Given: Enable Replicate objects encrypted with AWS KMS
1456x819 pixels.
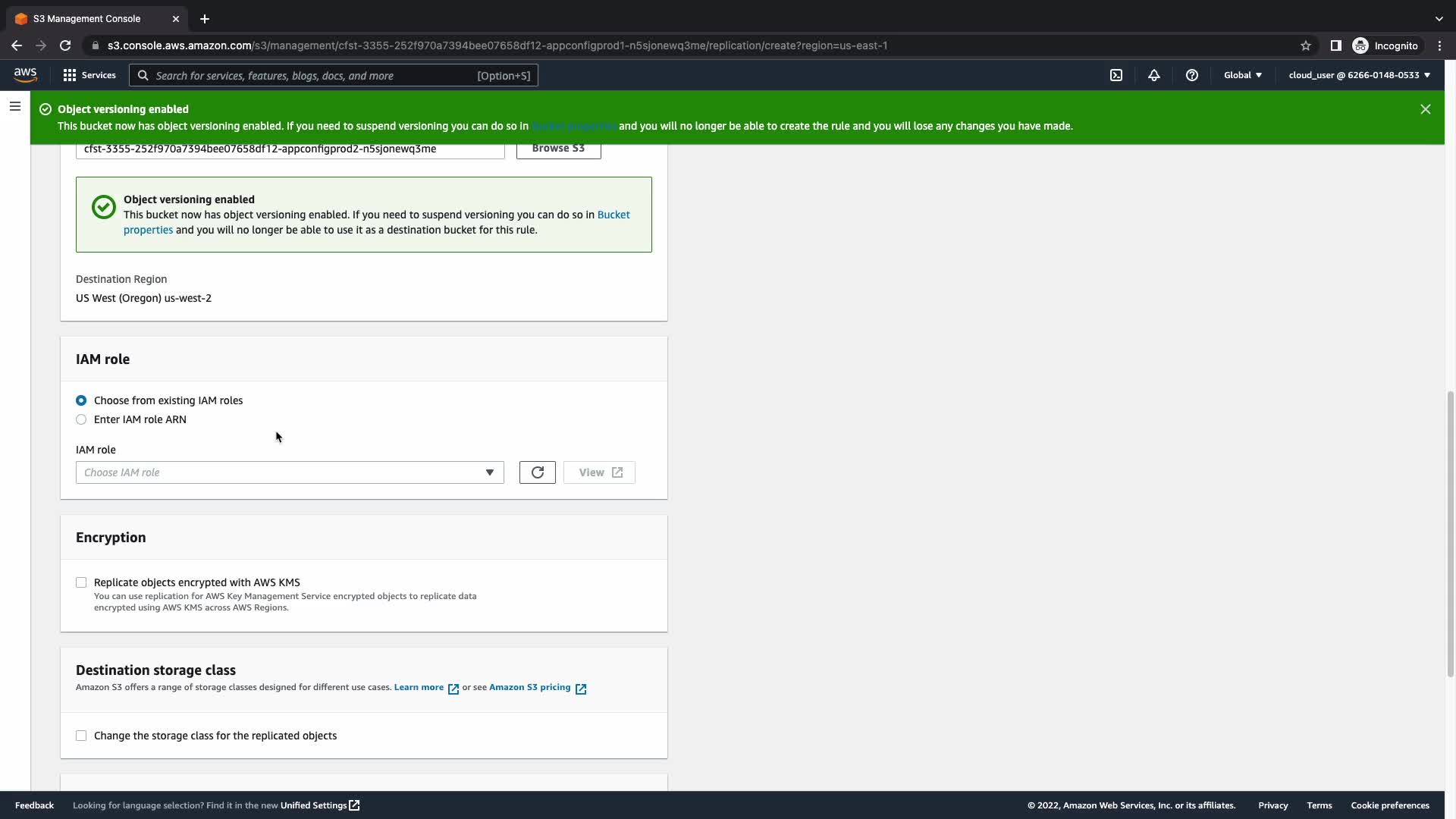Looking at the screenshot, I should click(81, 582).
